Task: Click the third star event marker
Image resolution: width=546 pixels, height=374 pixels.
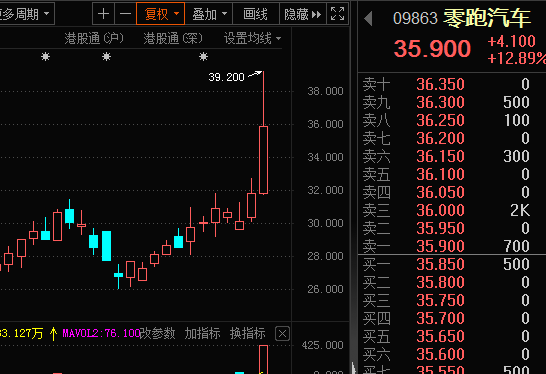Action: point(203,56)
